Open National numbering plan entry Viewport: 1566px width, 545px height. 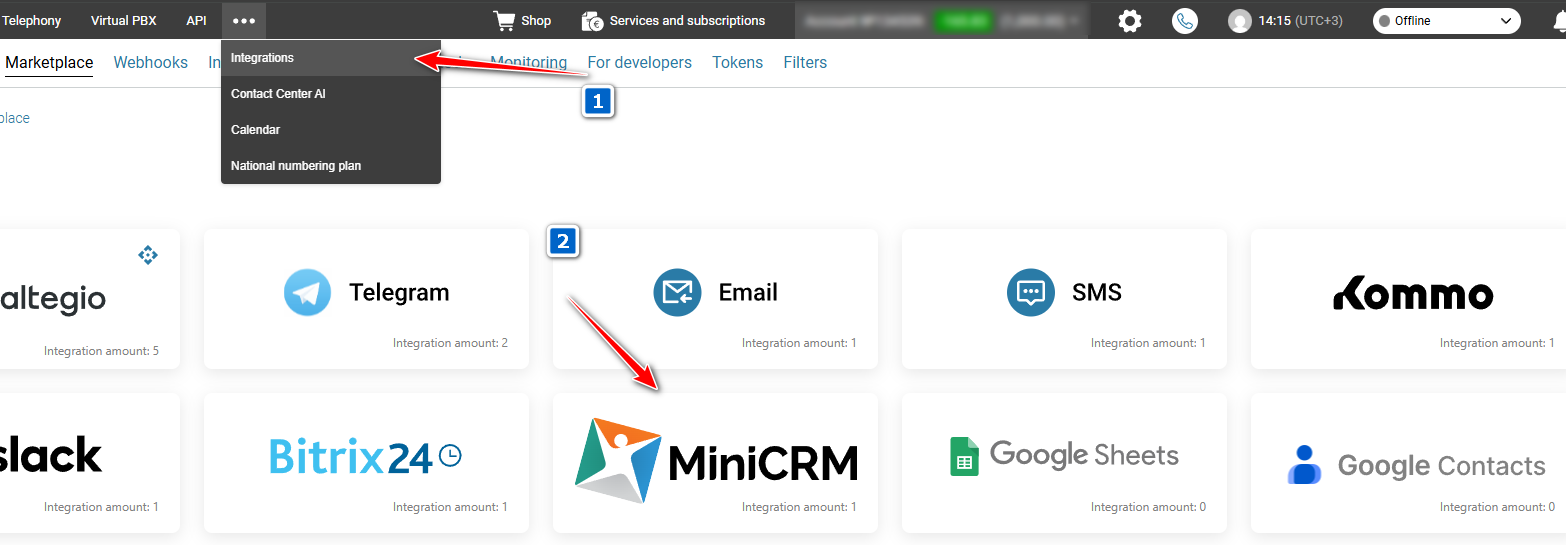[331, 166]
